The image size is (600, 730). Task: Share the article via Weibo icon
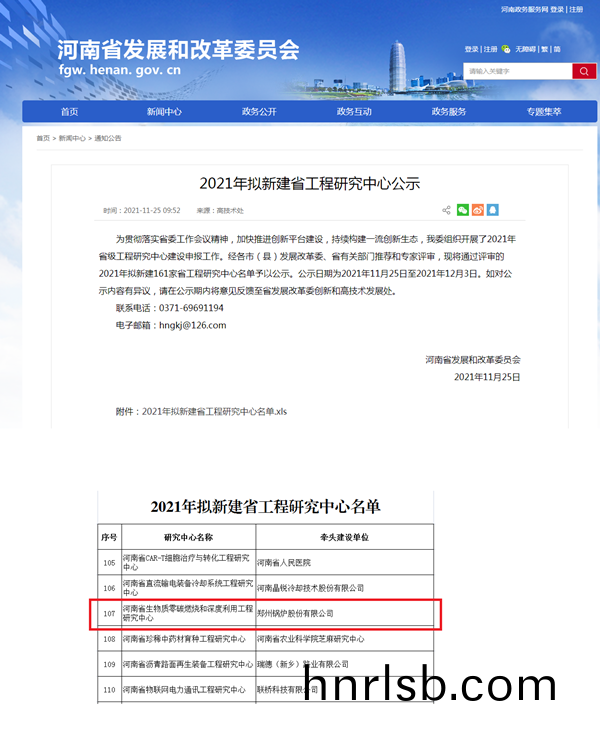pyautogui.click(x=478, y=210)
